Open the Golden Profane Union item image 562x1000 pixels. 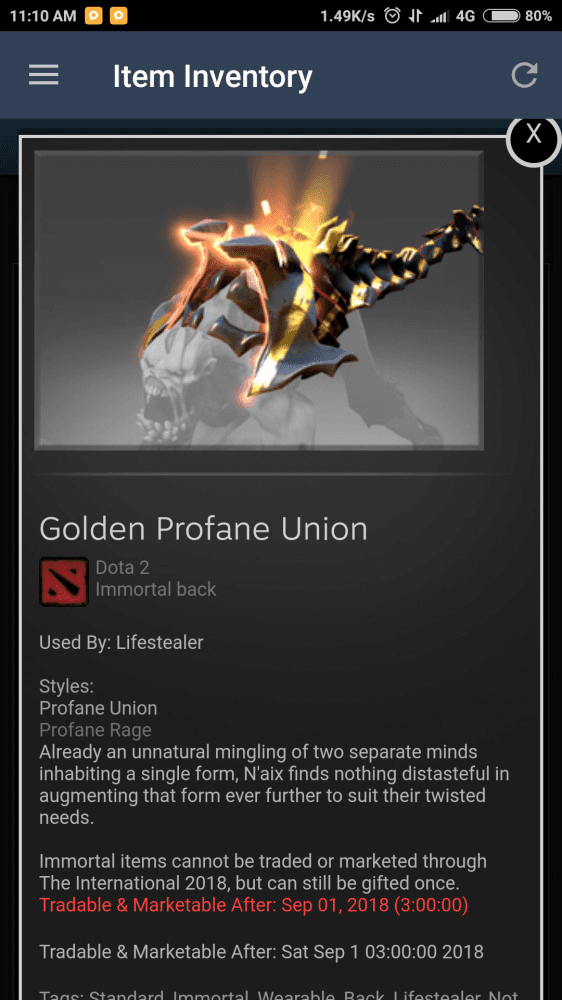[x=258, y=300]
